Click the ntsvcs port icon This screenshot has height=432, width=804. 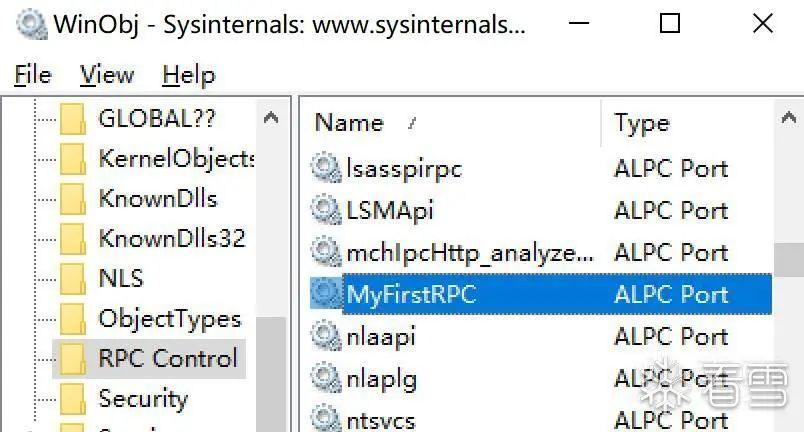(326, 418)
